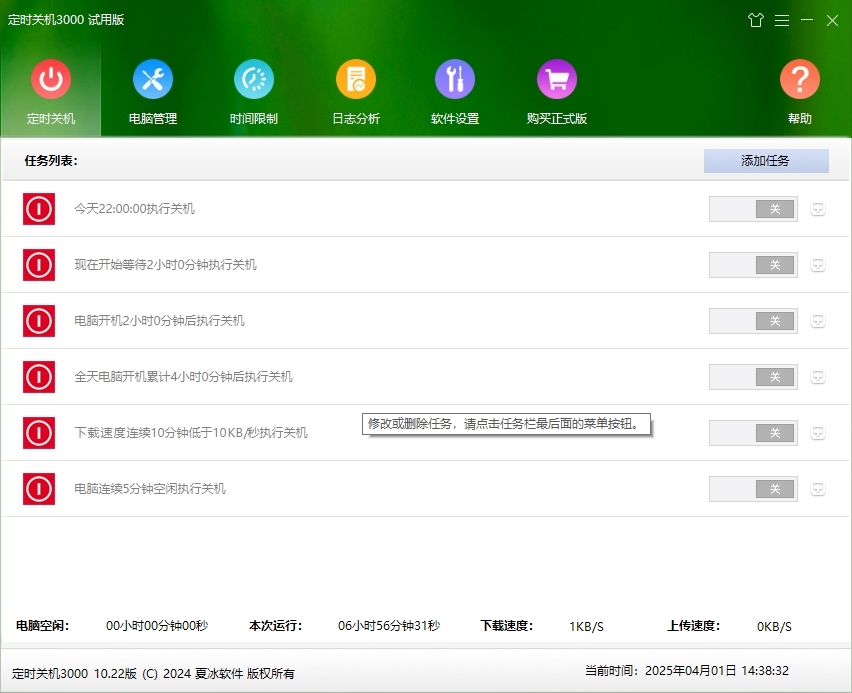Click red power icon of 电脑开机2小时 task

[39, 321]
